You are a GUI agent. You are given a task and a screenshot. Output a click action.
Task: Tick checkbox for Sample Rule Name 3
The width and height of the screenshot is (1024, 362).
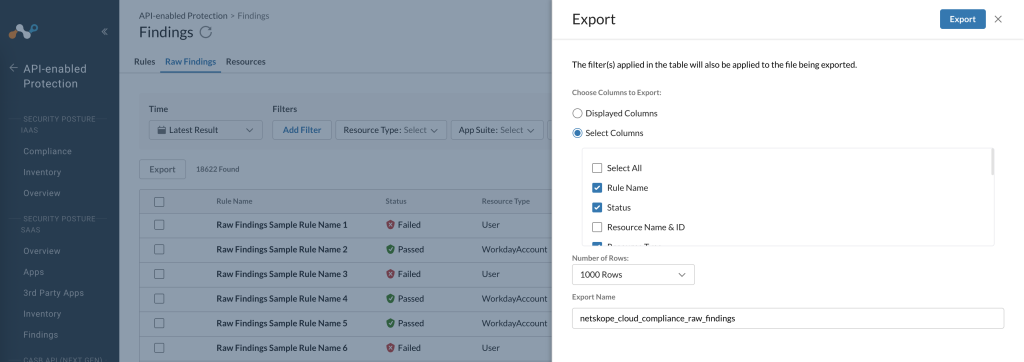pos(159,274)
